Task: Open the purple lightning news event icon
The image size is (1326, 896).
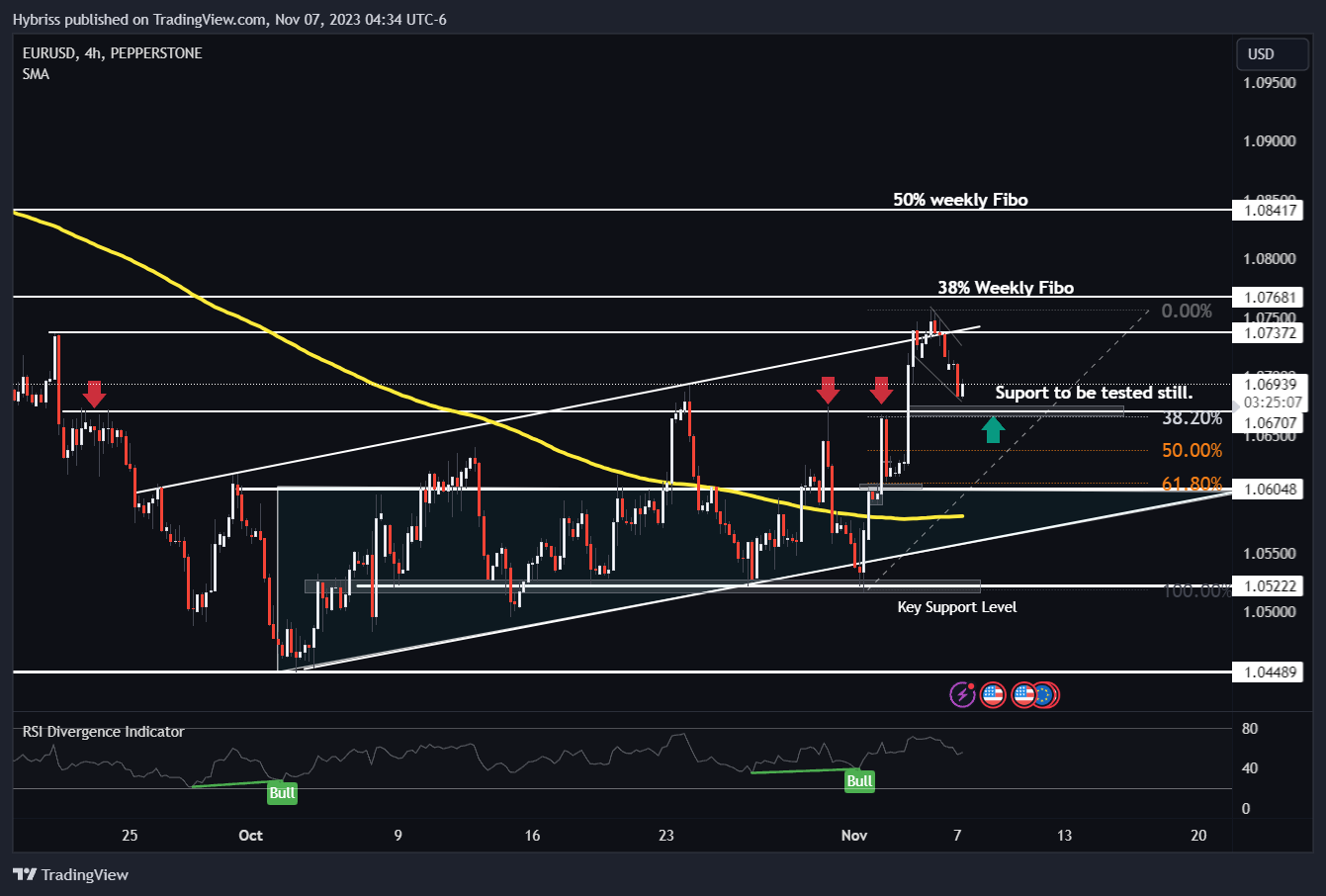Action: pos(962,695)
